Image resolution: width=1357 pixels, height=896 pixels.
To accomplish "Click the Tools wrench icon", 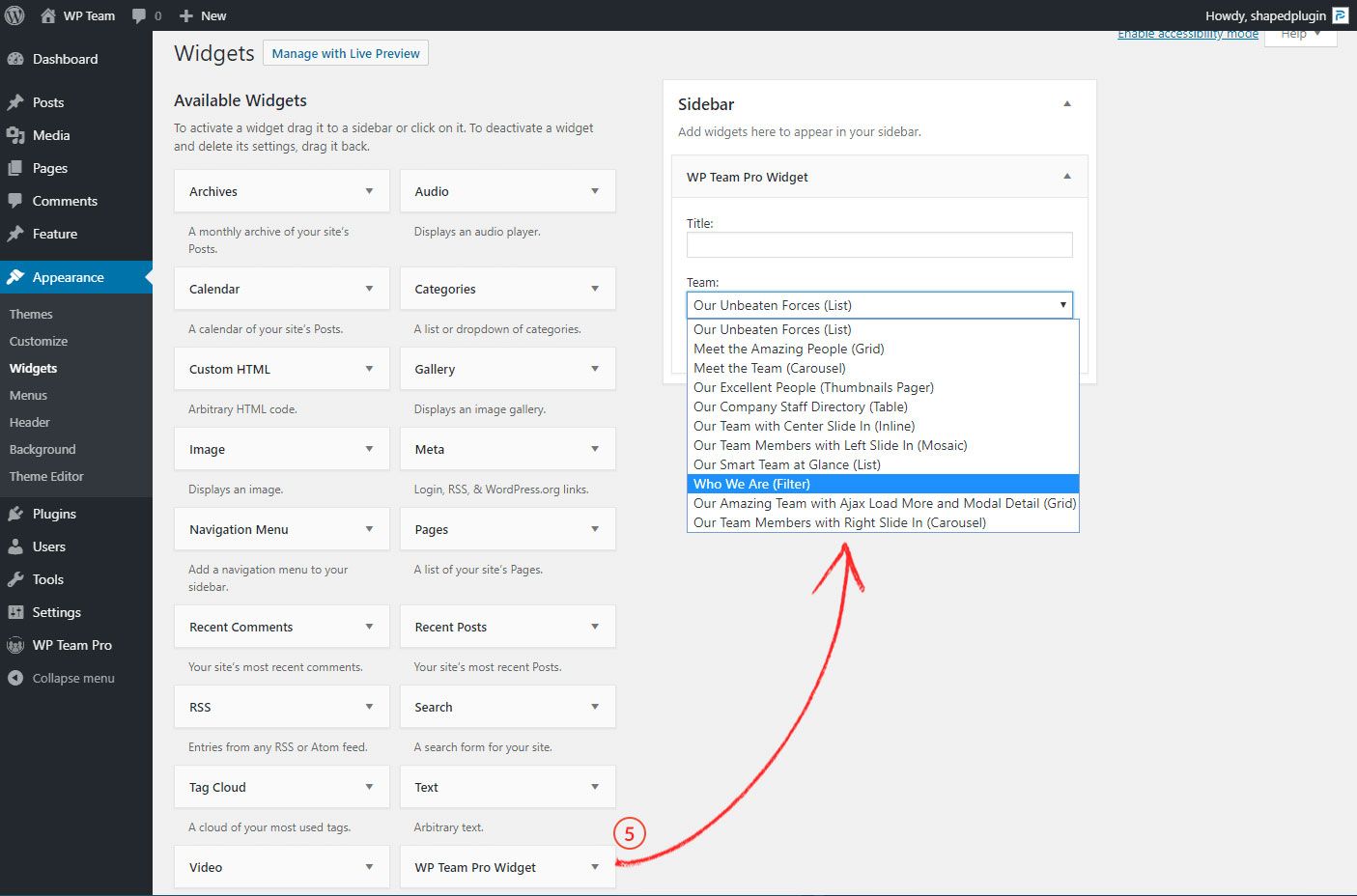I will 15,579.
